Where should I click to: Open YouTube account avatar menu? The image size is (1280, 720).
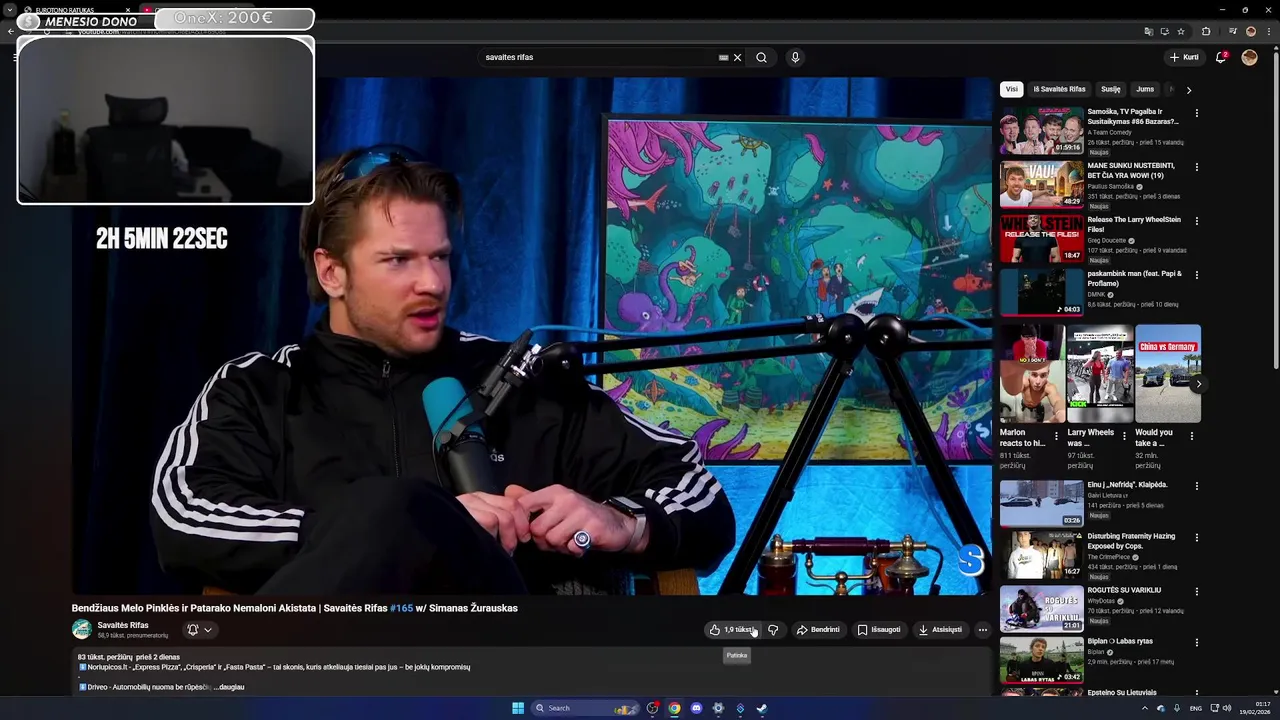(x=1249, y=57)
